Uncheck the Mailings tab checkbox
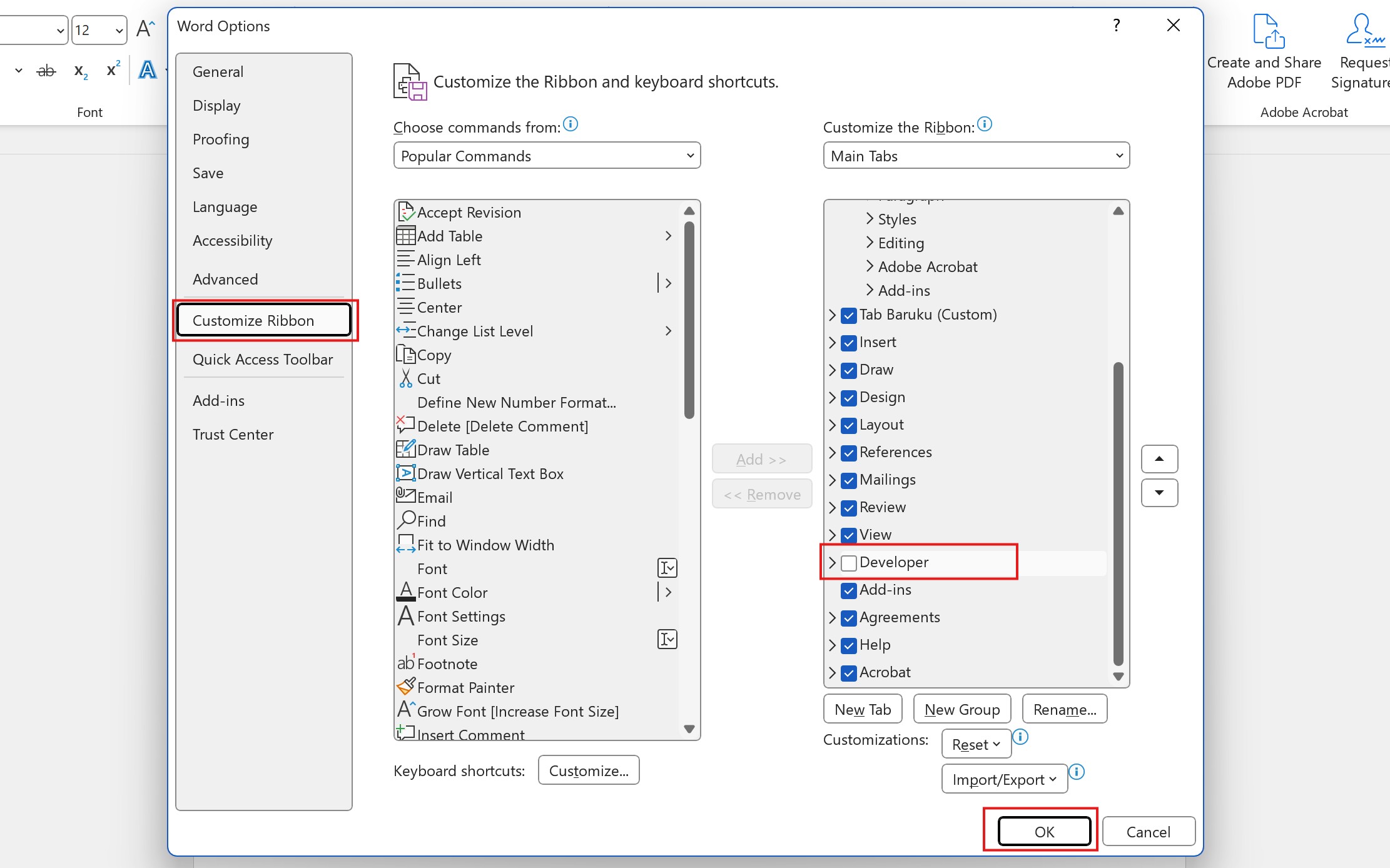This screenshot has width=1390, height=868. coord(848,480)
